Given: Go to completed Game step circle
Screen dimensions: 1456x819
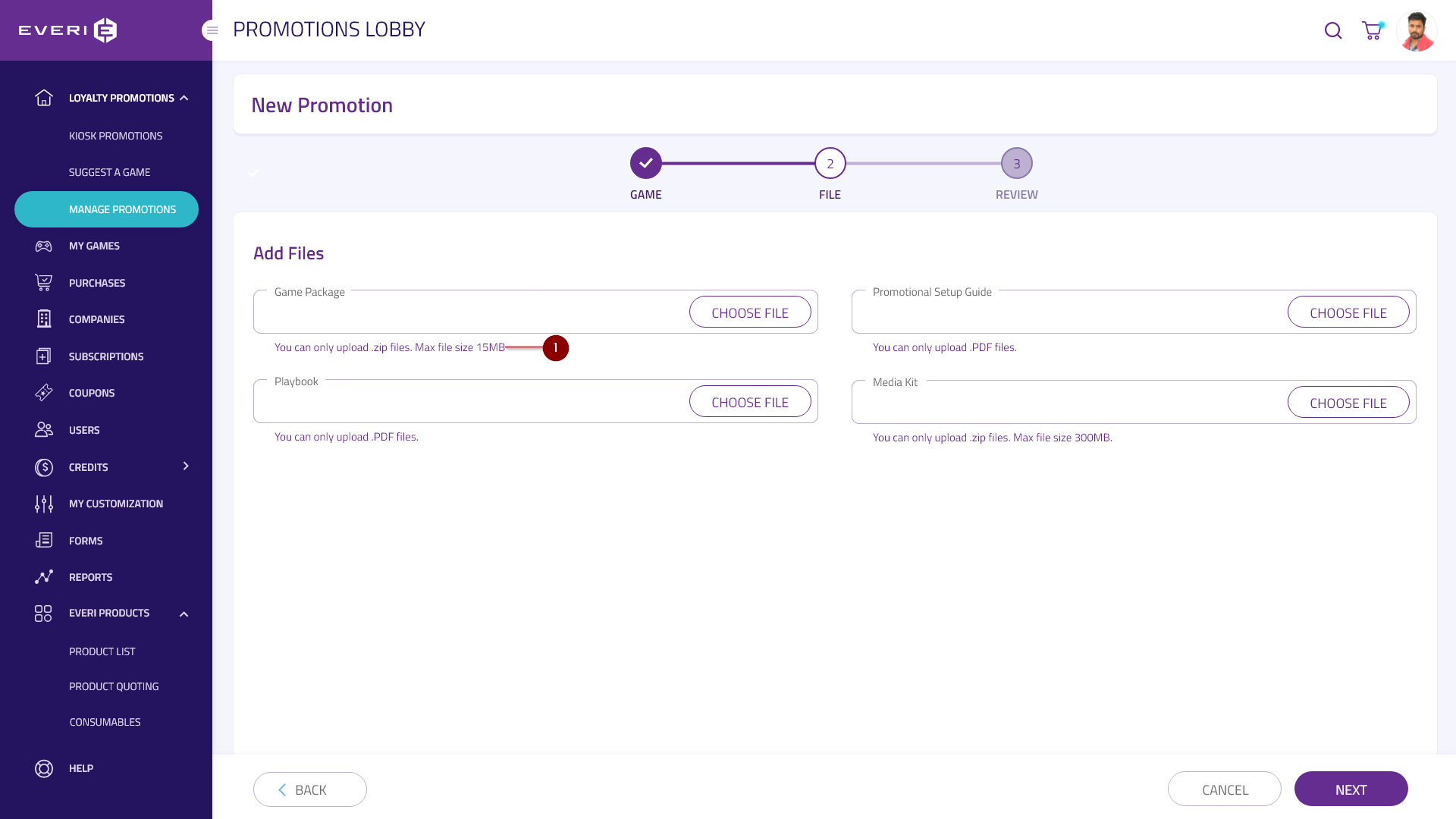Looking at the screenshot, I should [x=645, y=163].
